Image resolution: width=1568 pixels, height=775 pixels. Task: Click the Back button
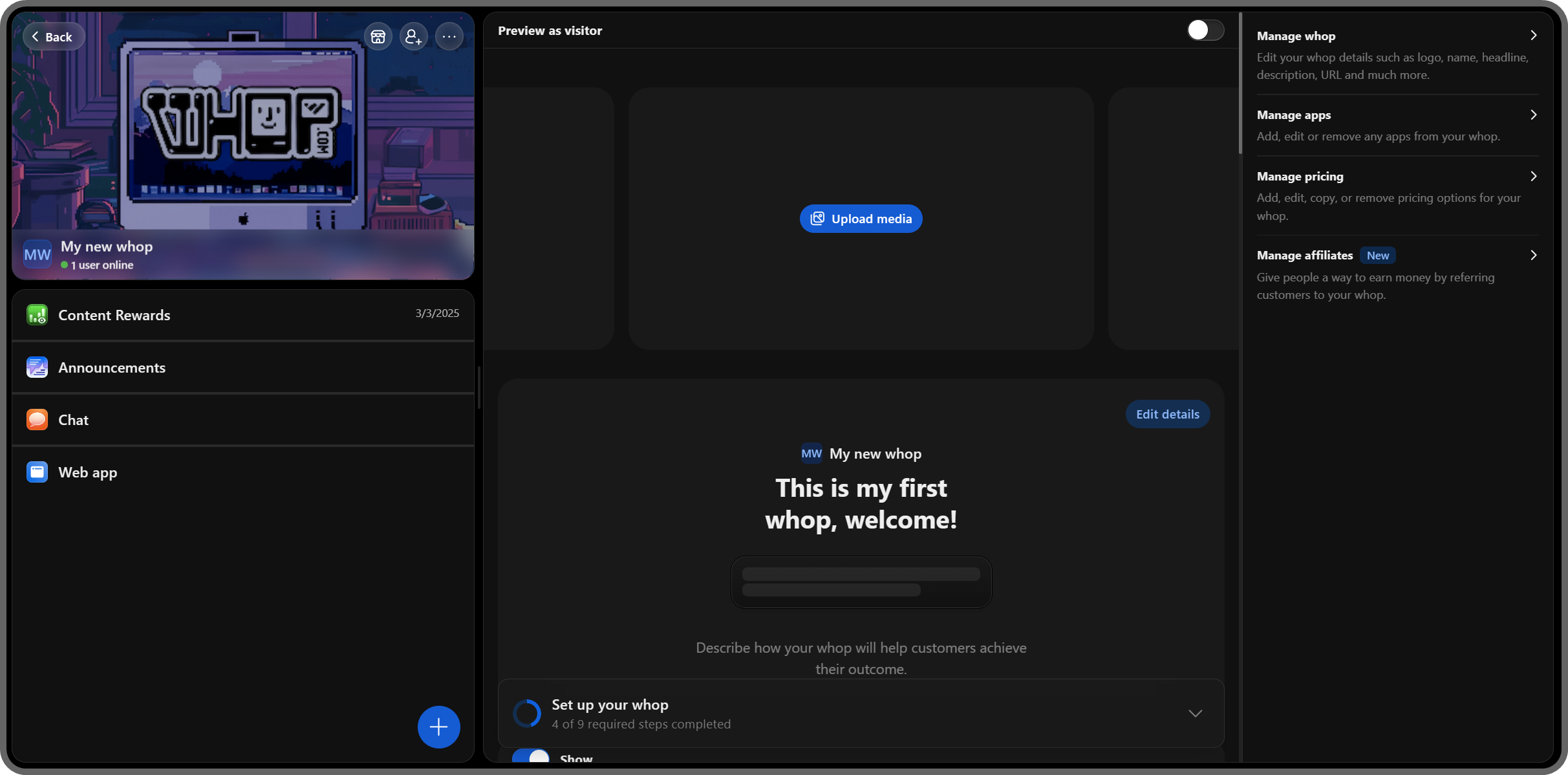[x=53, y=37]
